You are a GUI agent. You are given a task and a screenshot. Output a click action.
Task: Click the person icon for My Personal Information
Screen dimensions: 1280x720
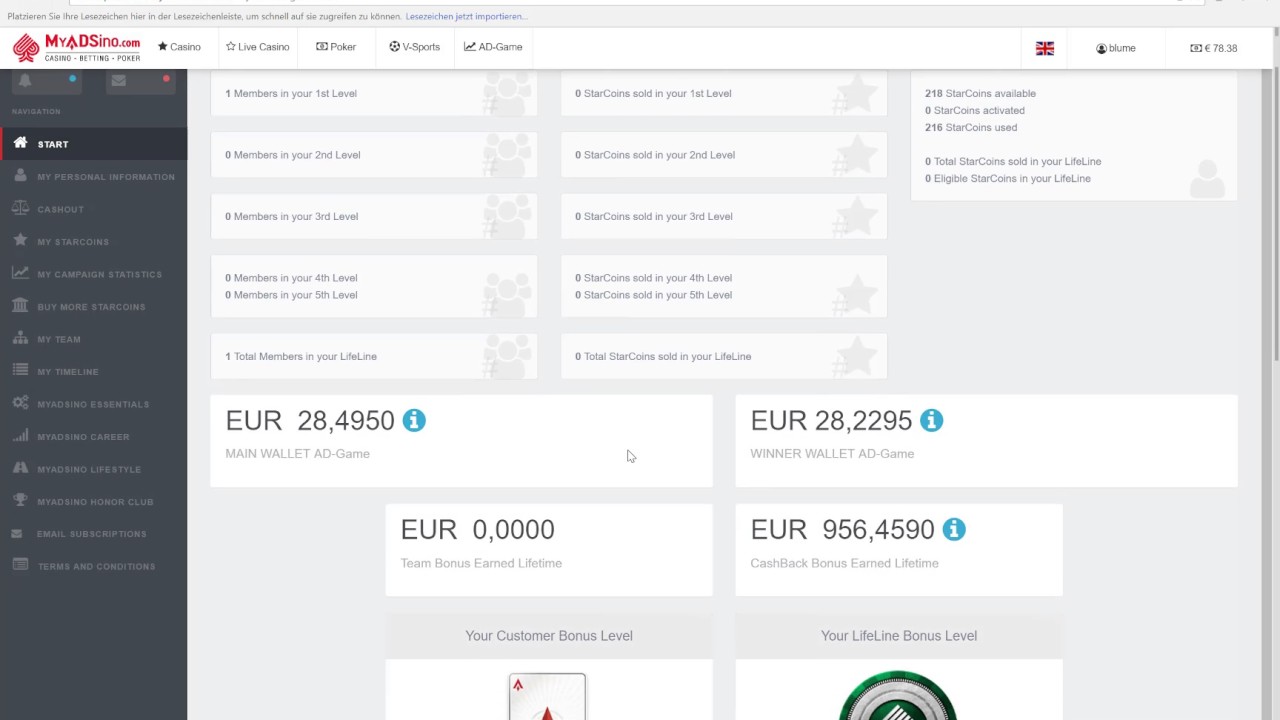20,176
